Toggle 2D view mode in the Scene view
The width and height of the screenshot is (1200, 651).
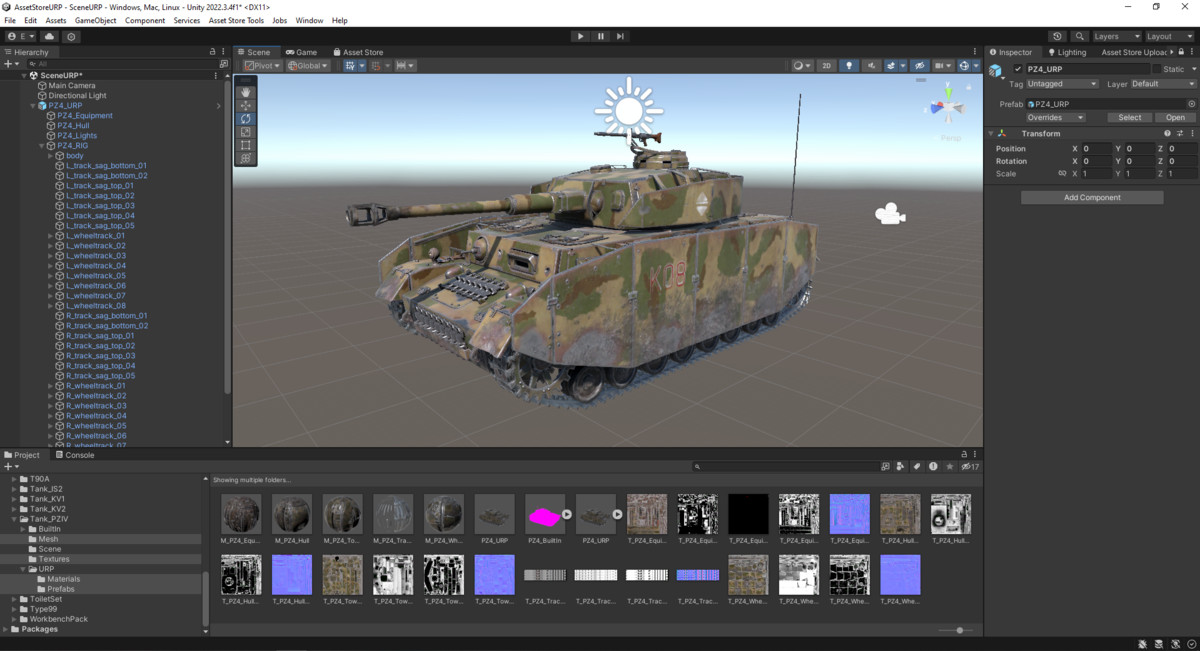pos(825,65)
